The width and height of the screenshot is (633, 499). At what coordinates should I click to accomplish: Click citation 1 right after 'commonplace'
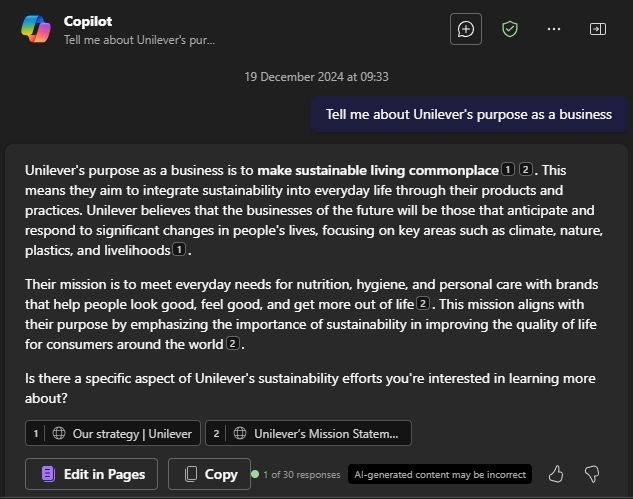(508, 170)
